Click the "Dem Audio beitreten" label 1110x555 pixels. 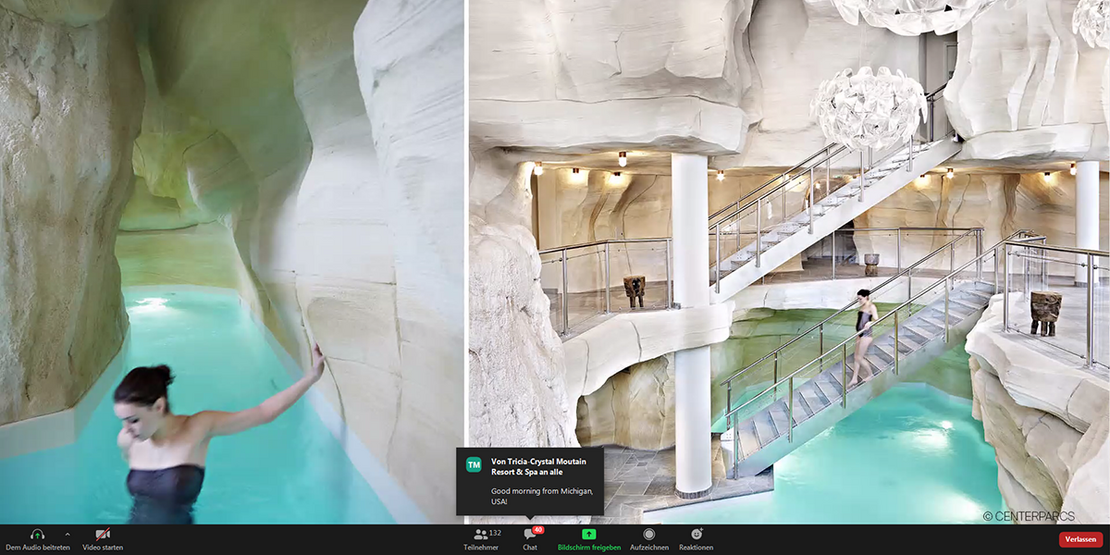pyautogui.click(x=38, y=548)
